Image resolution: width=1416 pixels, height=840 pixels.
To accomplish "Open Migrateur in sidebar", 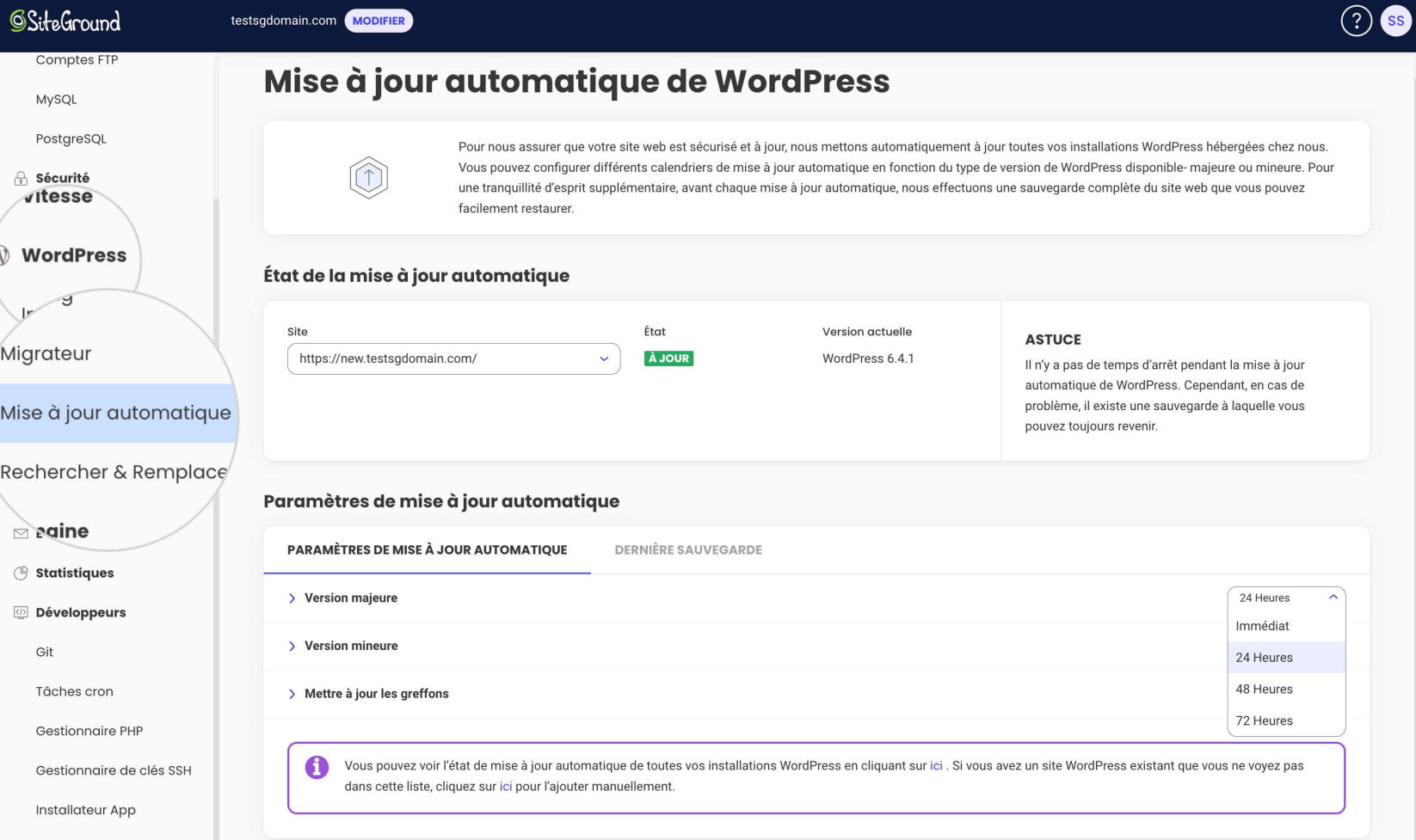I will tap(46, 353).
